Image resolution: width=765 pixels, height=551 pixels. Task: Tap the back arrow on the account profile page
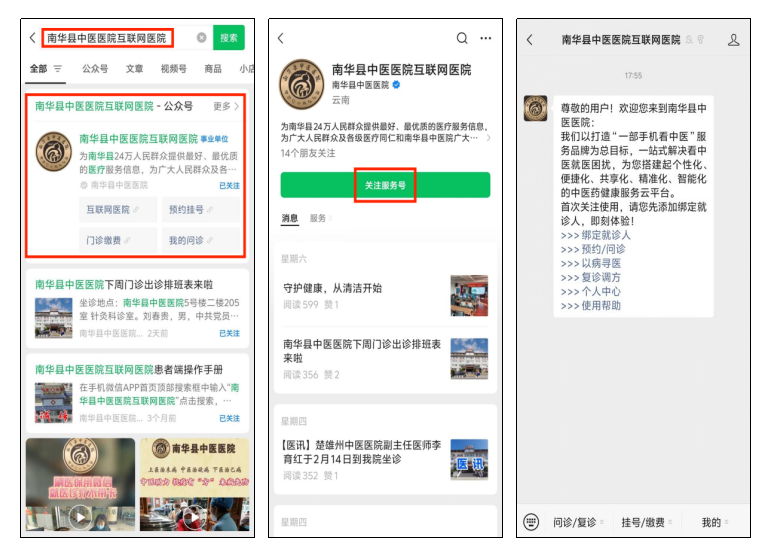click(x=281, y=38)
